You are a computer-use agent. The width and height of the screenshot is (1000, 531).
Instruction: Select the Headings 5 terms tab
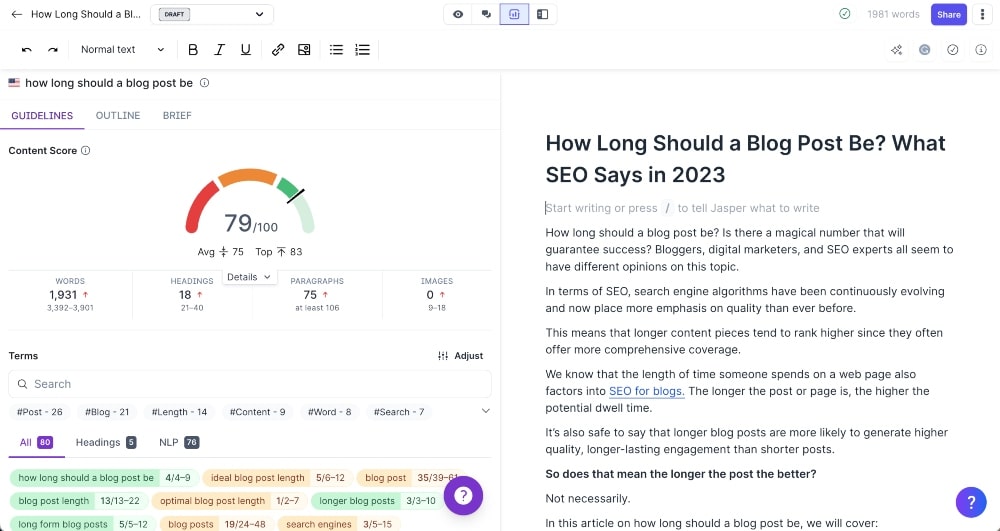click(x=106, y=442)
